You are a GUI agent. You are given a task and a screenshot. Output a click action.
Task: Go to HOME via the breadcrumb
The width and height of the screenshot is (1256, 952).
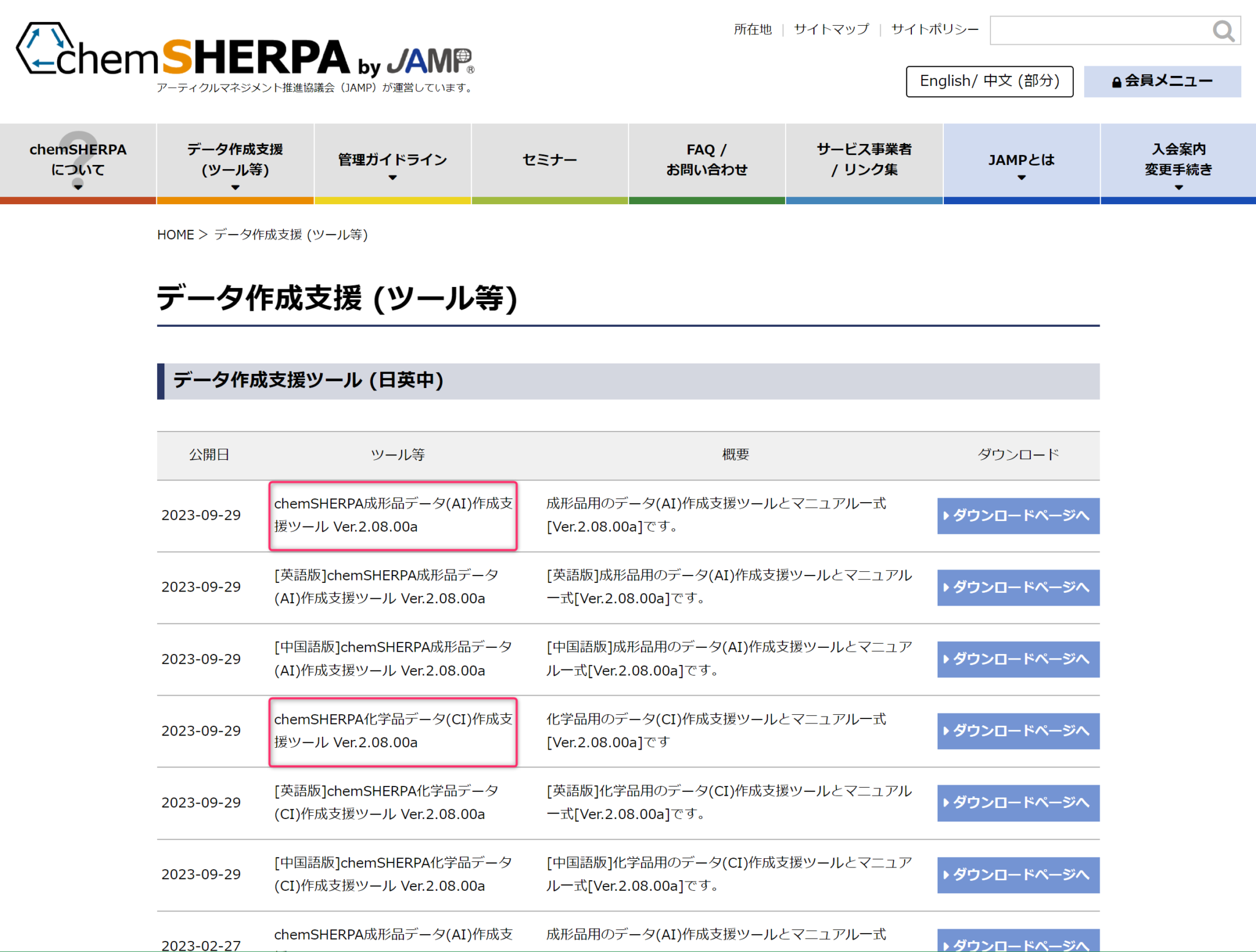click(176, 234)
